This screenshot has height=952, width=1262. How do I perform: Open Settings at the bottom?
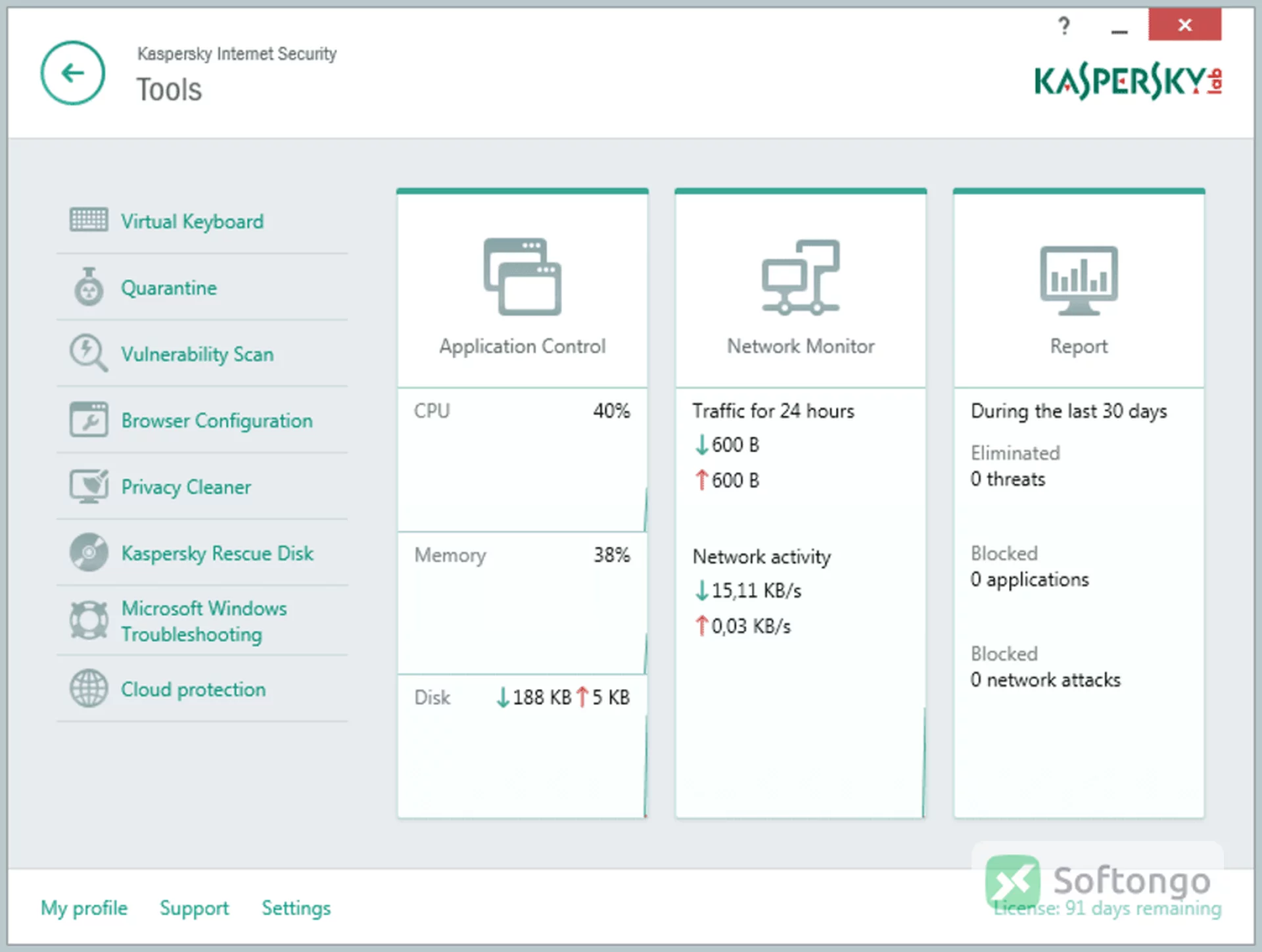[x=296, y=908]
